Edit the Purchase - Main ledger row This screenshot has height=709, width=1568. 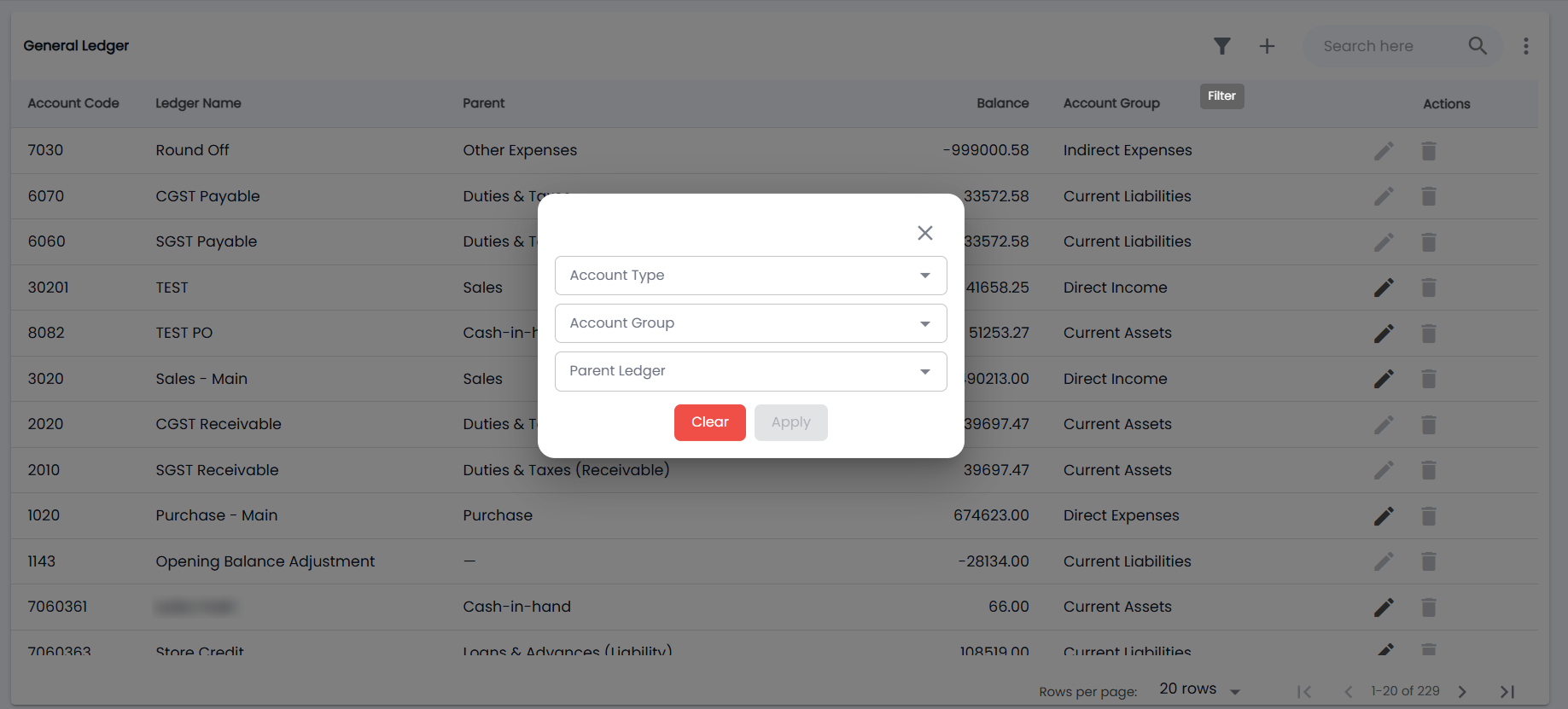1384,515
